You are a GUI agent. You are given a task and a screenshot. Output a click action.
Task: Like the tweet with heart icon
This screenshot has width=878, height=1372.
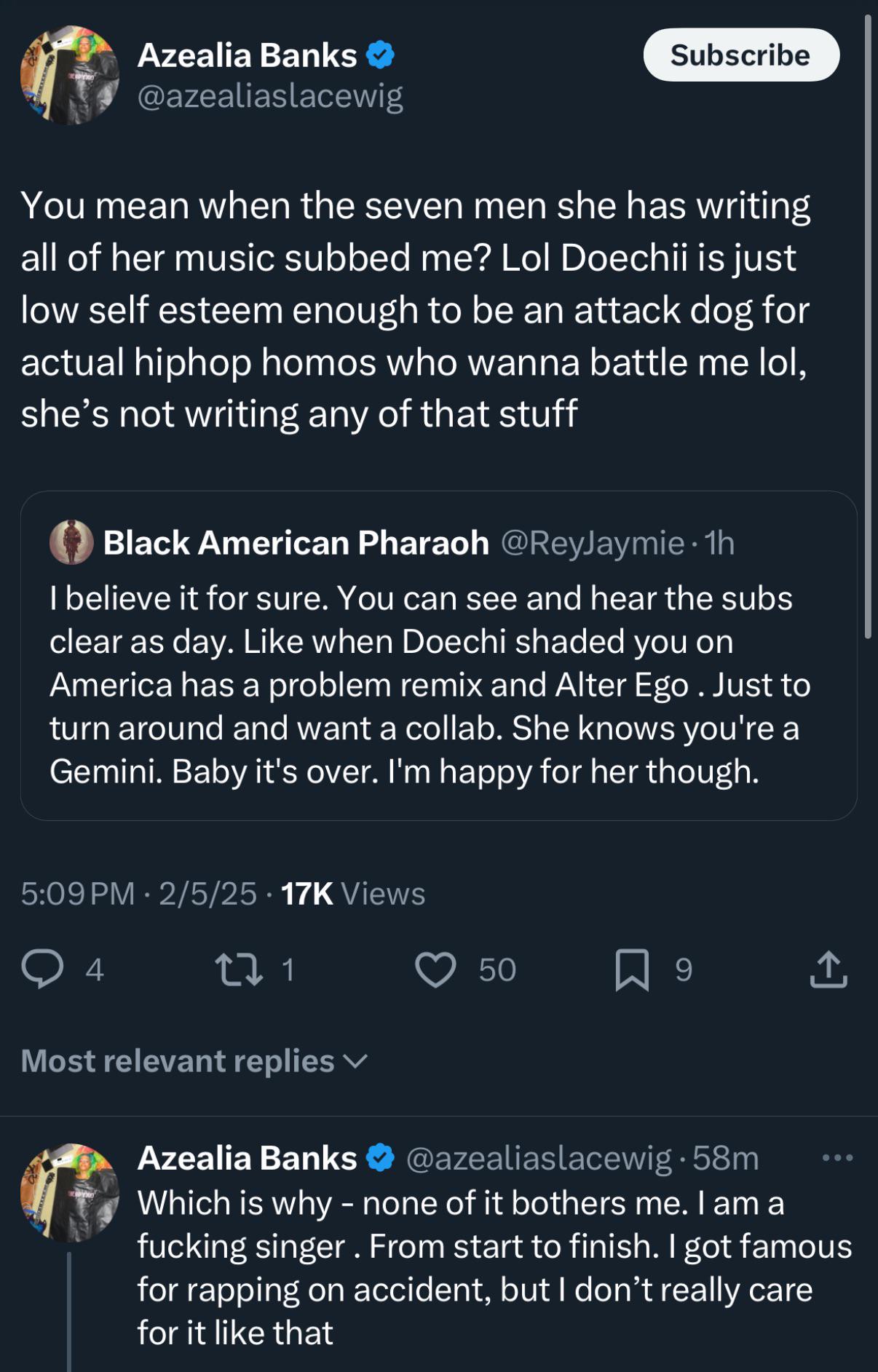pos(435,969)
